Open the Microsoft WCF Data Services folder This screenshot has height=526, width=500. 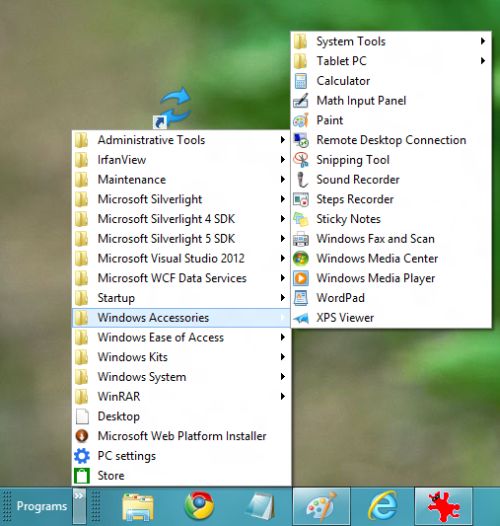pos(181,278)
